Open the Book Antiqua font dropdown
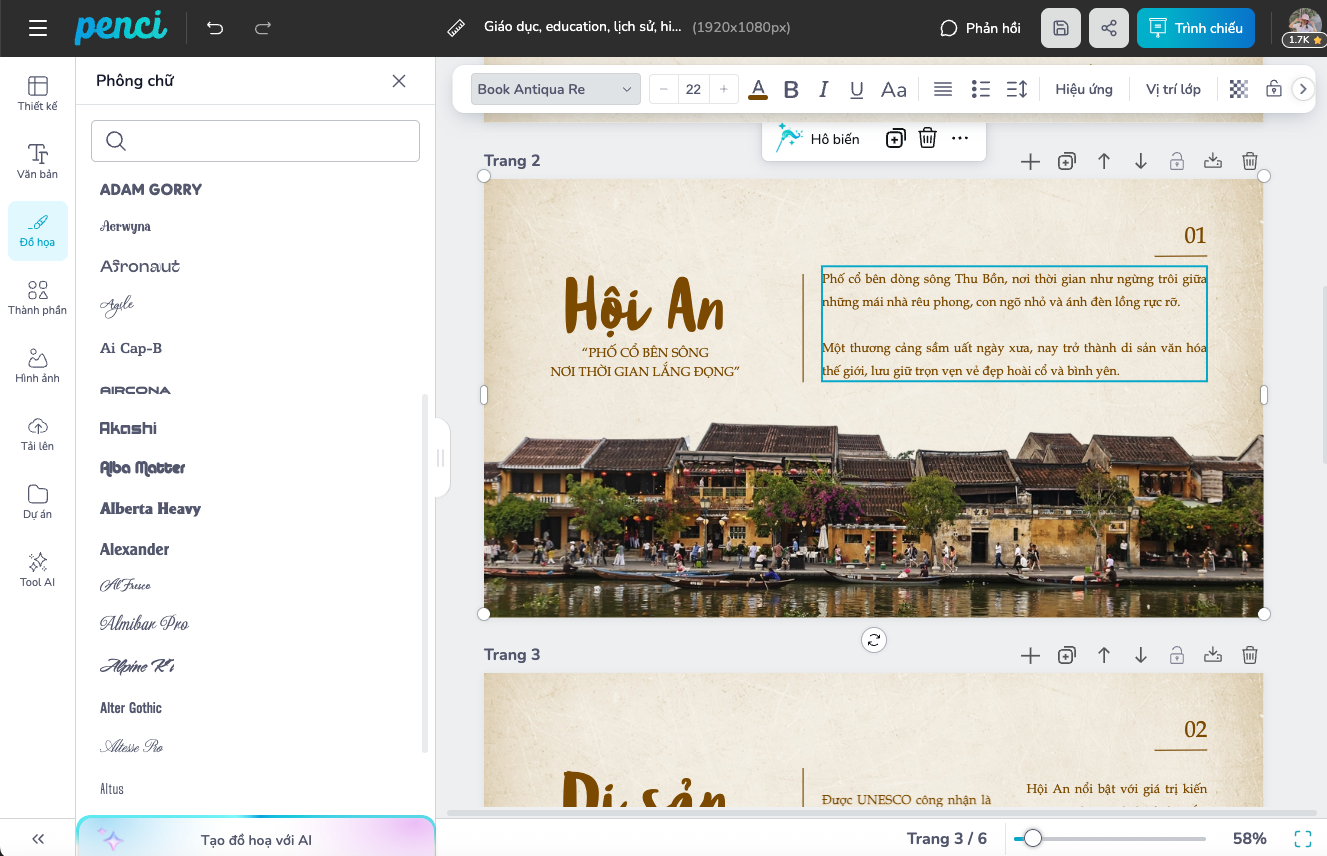The height and width of the screenshot is (856, 1327). point(555,89)
